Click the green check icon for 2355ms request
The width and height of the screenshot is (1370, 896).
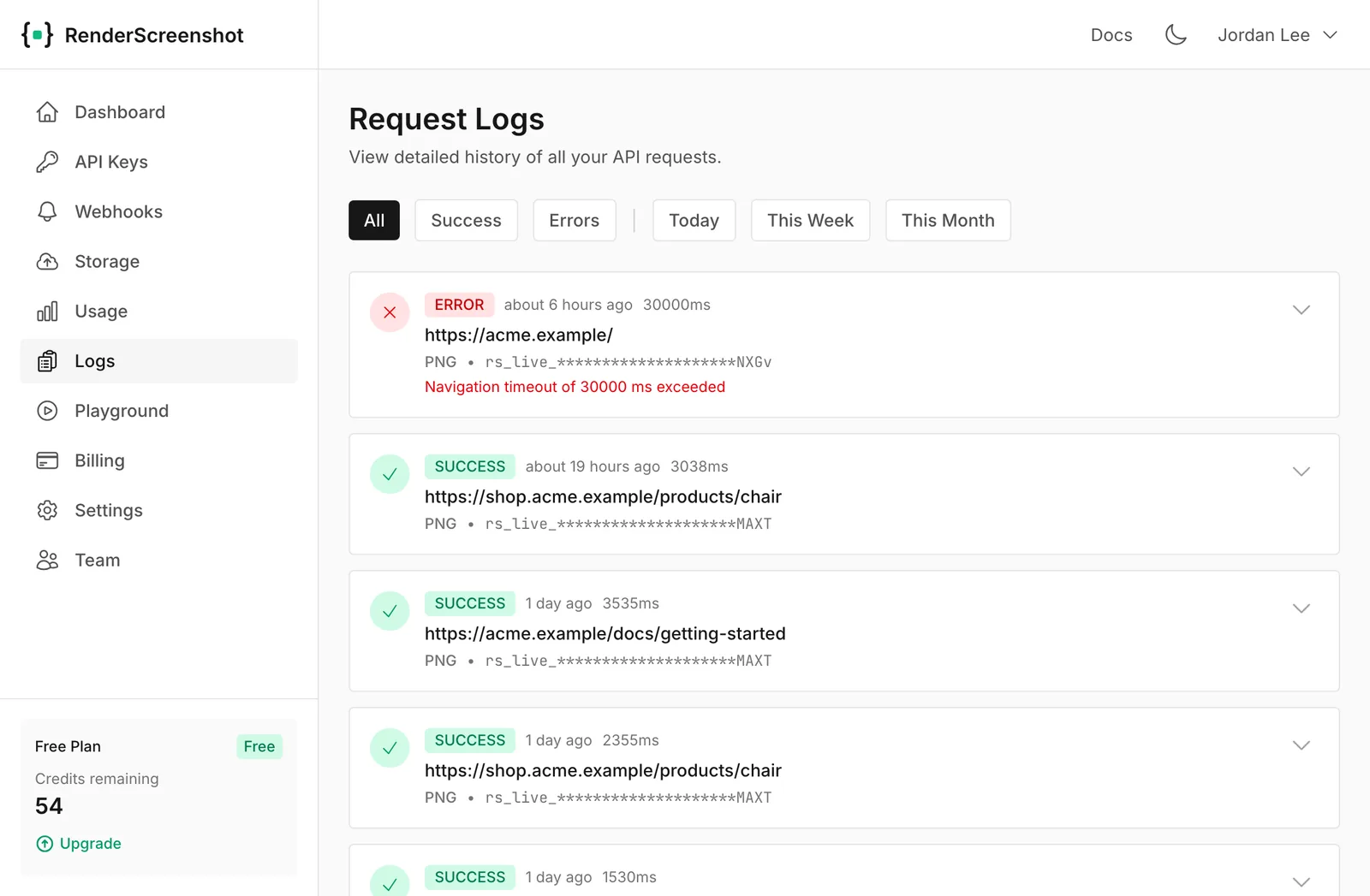coord(390,748)
